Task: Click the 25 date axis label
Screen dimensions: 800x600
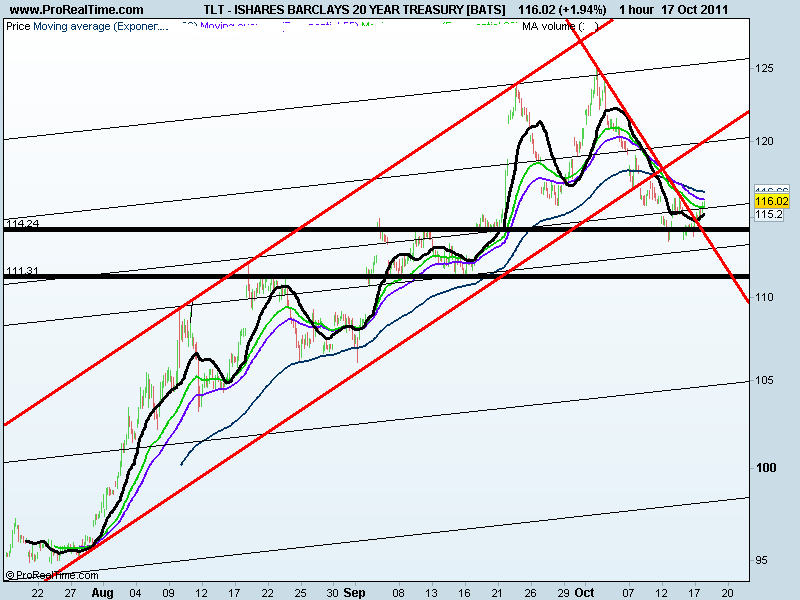Action: [300, 592]
